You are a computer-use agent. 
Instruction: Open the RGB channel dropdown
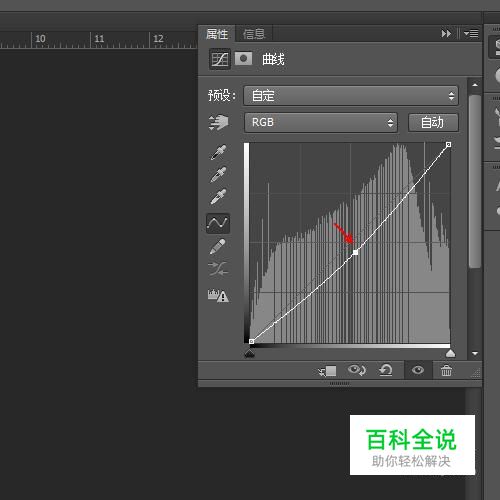[321, 122]
